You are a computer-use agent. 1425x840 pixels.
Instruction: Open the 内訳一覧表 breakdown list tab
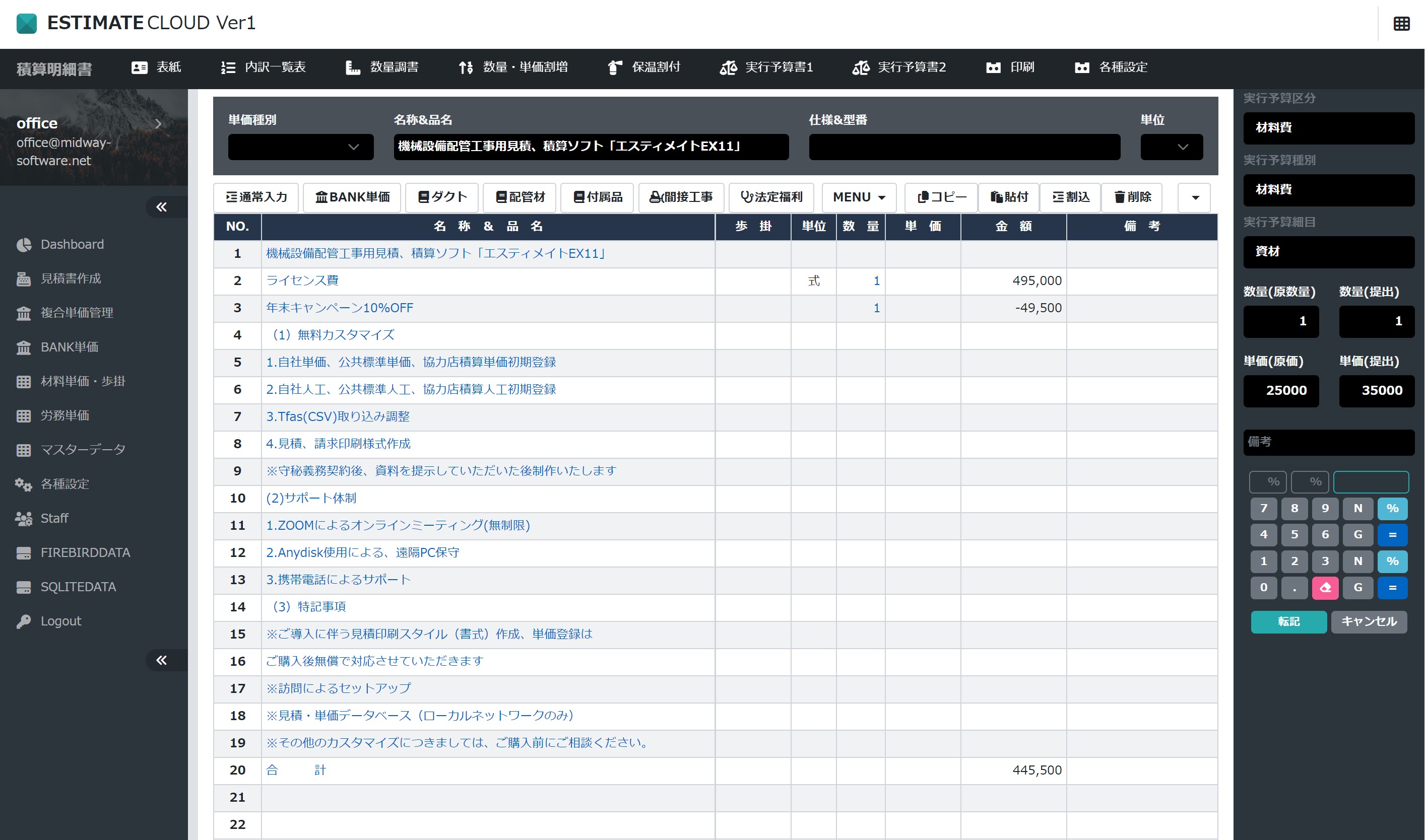coord(263,67)
